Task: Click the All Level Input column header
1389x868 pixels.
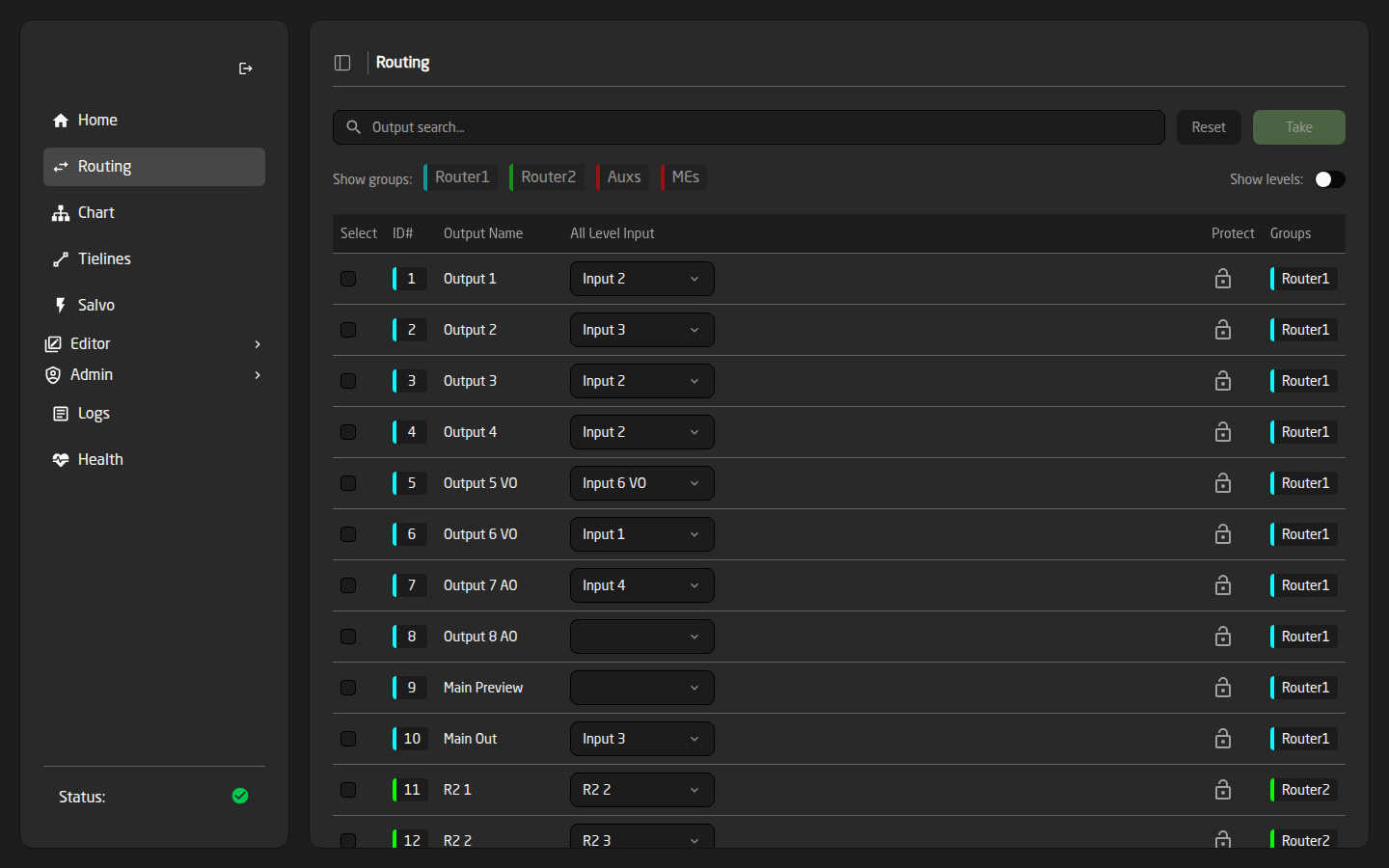Action: (613, 233)
